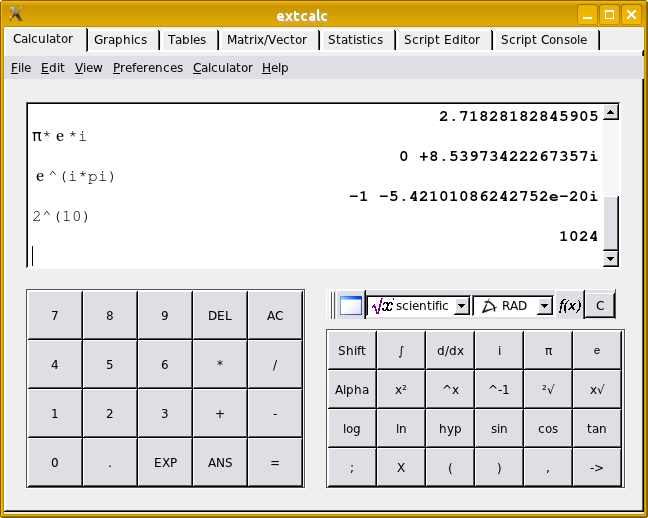The image size is (648, 518).
Task: Open the Preferences menu
Action: (x=148, y=67)
